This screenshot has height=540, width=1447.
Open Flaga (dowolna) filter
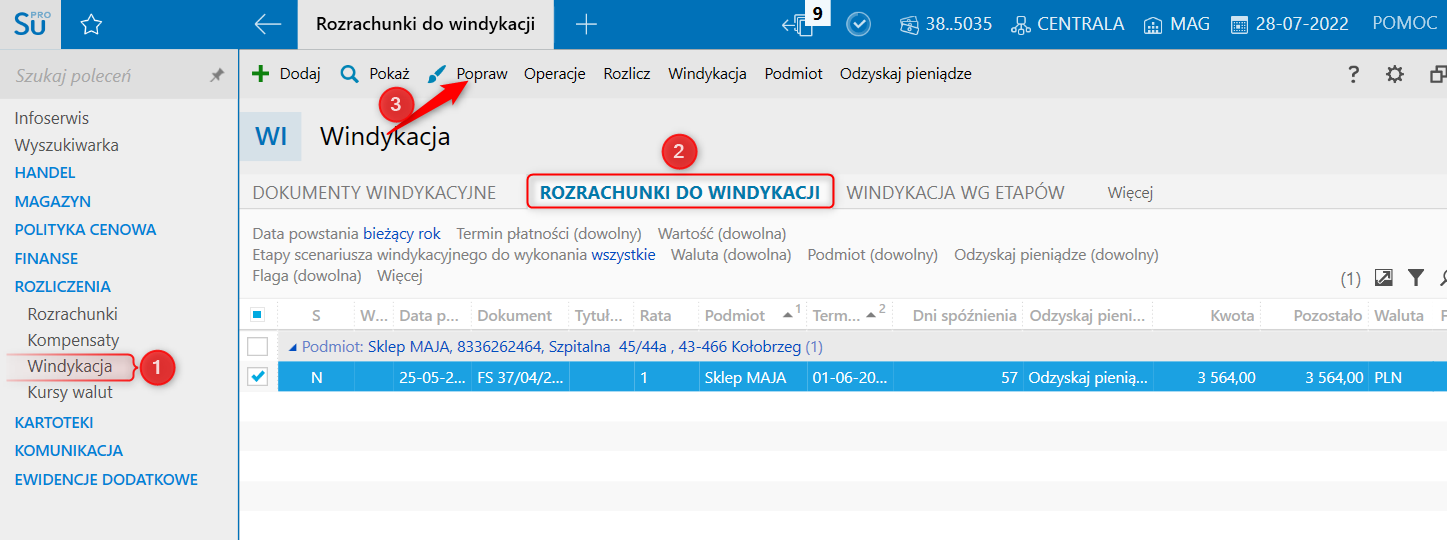(307, 276)
